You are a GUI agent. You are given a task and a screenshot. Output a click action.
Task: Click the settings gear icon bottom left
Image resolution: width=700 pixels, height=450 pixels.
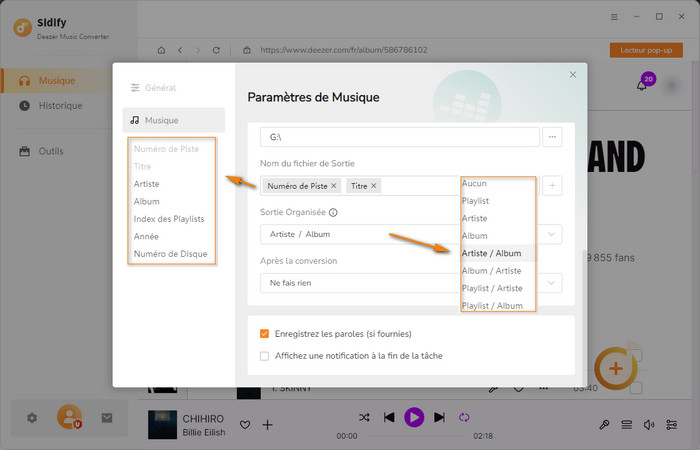click(x=32, y=417)
